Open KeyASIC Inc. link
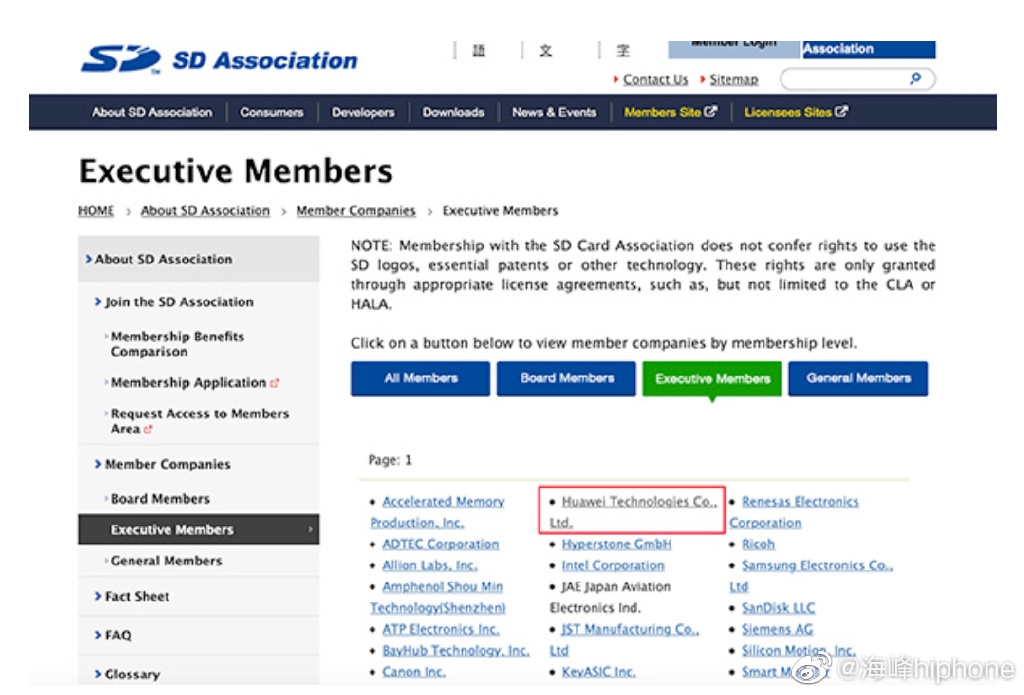 pyautogui.click(x=598, y=672)
